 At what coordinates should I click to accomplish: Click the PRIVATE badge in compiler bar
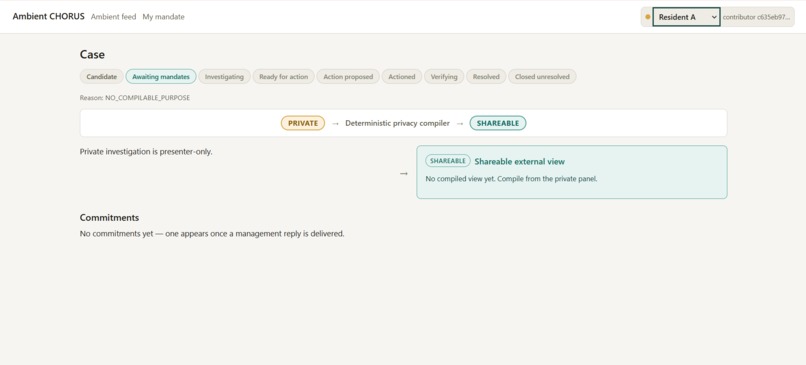tap(303, 123)
